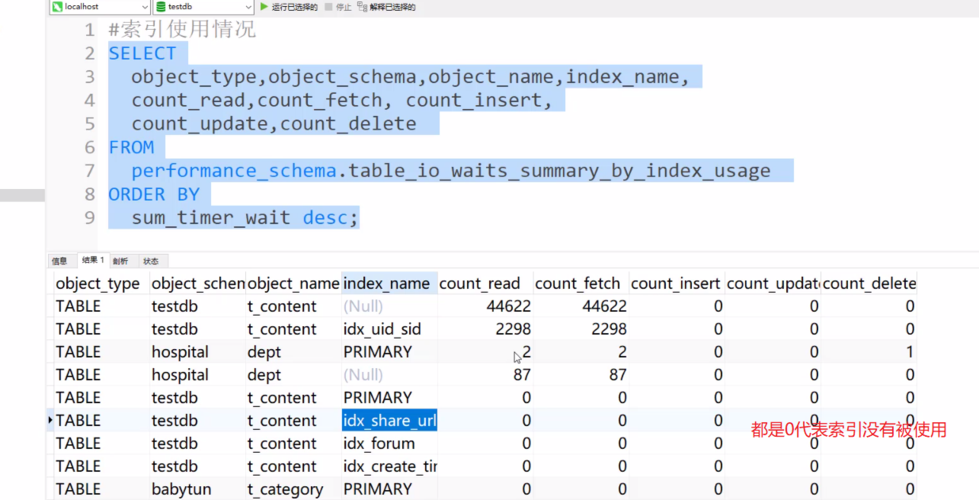Click the count_read column header
Image resolution: width=979 pixels, height=500 pixels.
click(485, 283)
